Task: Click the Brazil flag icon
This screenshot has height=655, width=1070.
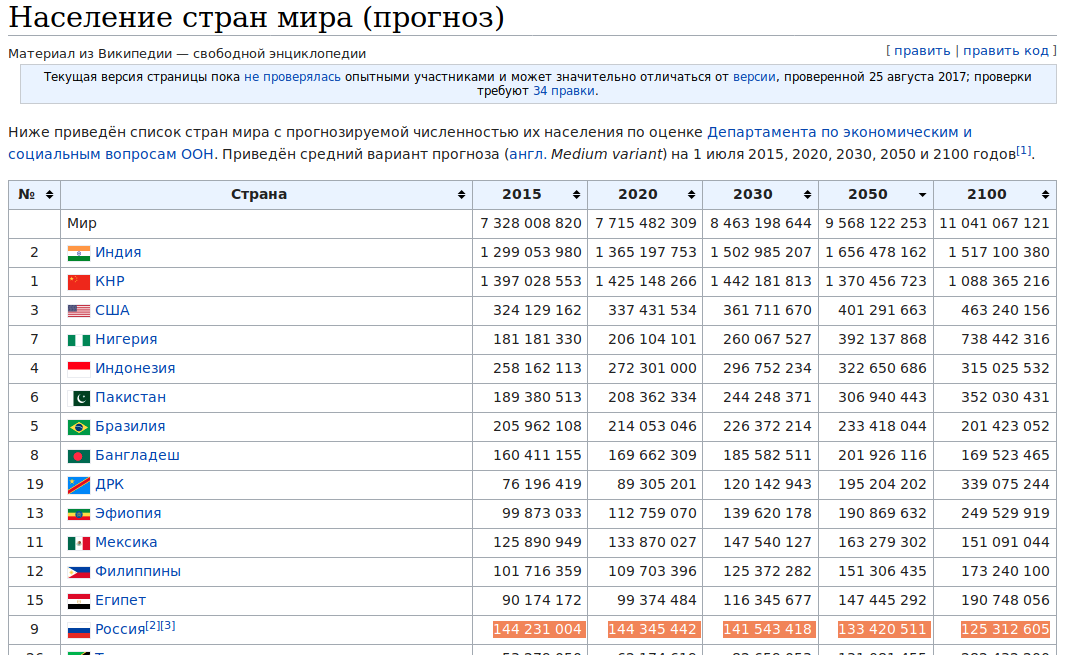Action: [79, 427]
